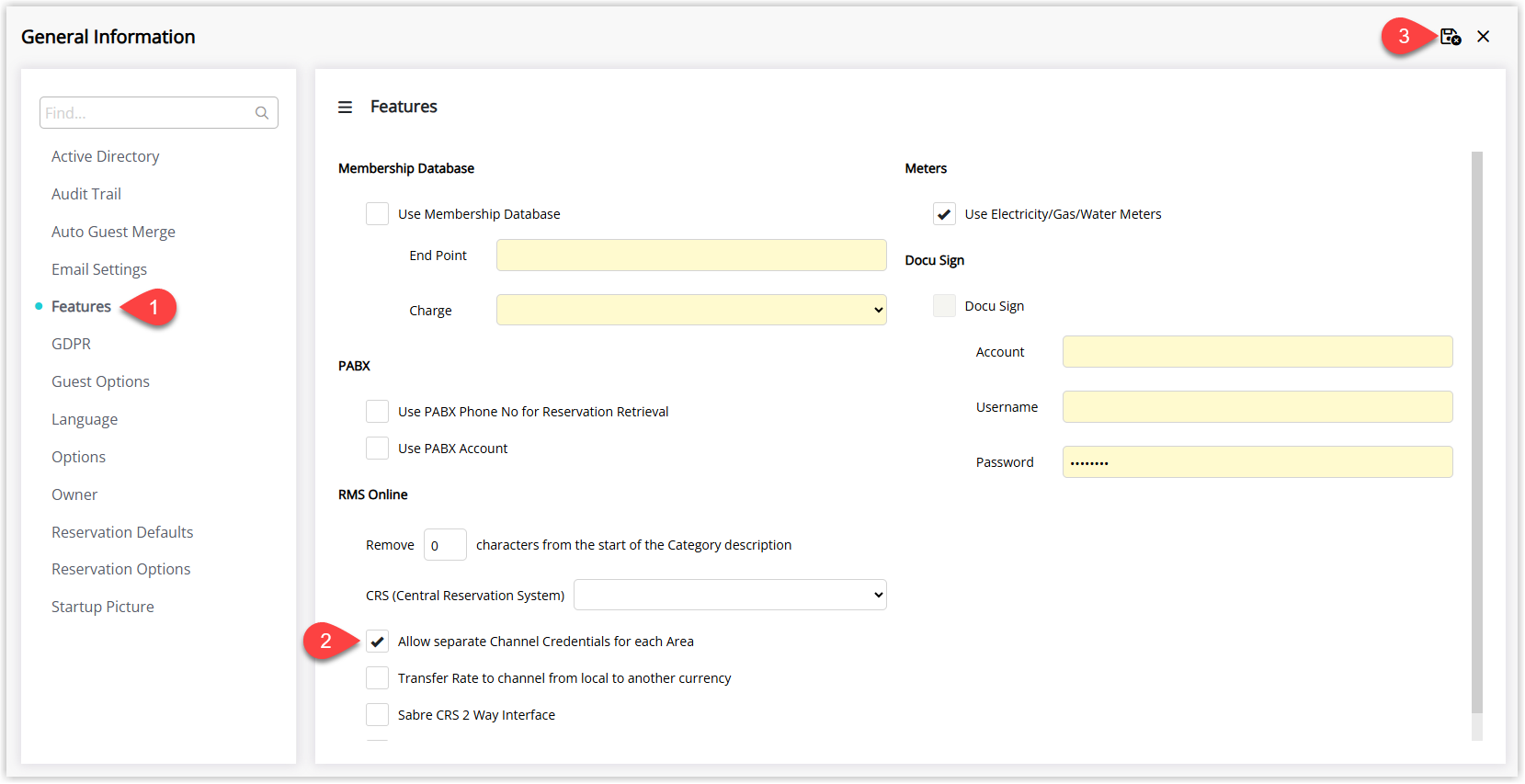Select the Features menu item

(x=81, y=307)
